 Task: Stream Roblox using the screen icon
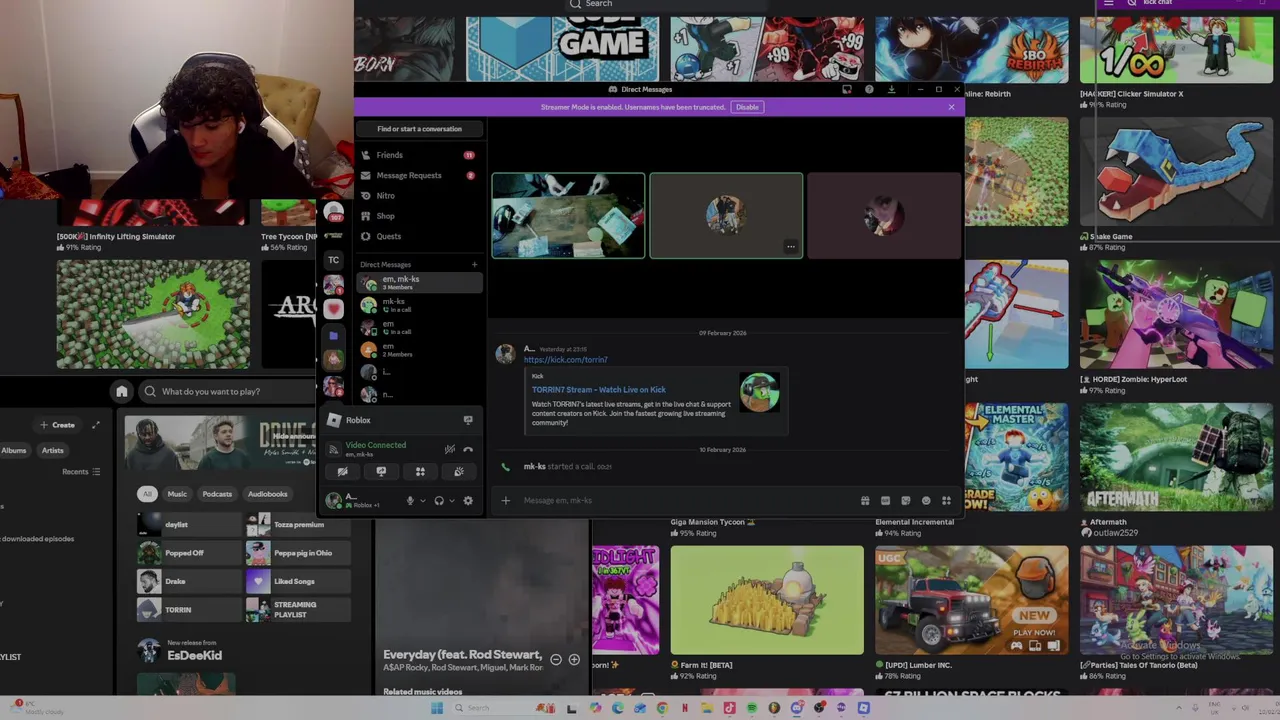[467, 420]
